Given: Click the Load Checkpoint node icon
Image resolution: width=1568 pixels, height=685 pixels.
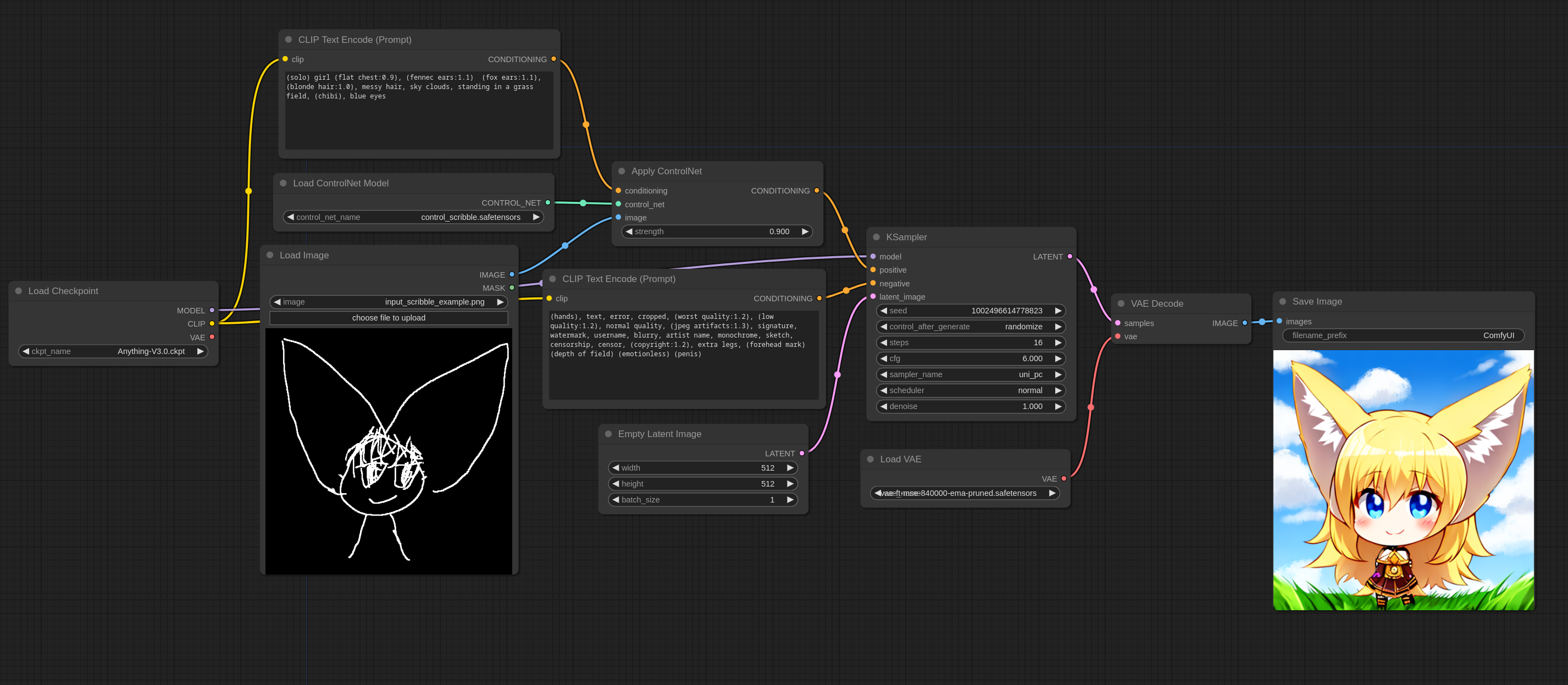Looking at the screenshot, I should (19, 290).
